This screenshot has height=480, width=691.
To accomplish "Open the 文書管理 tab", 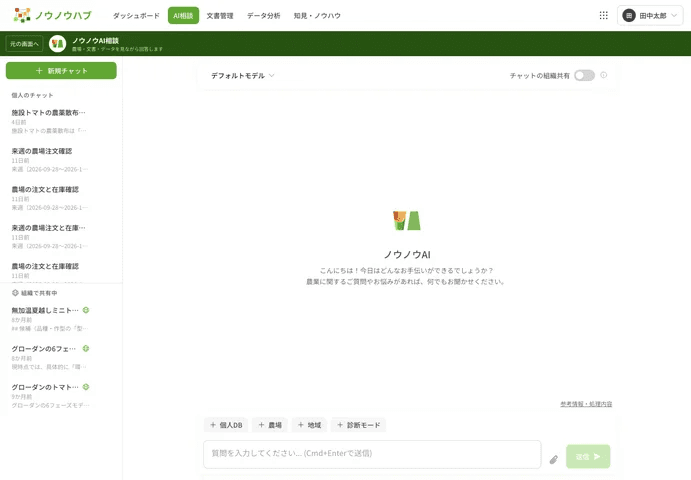I will click(220, 16).
